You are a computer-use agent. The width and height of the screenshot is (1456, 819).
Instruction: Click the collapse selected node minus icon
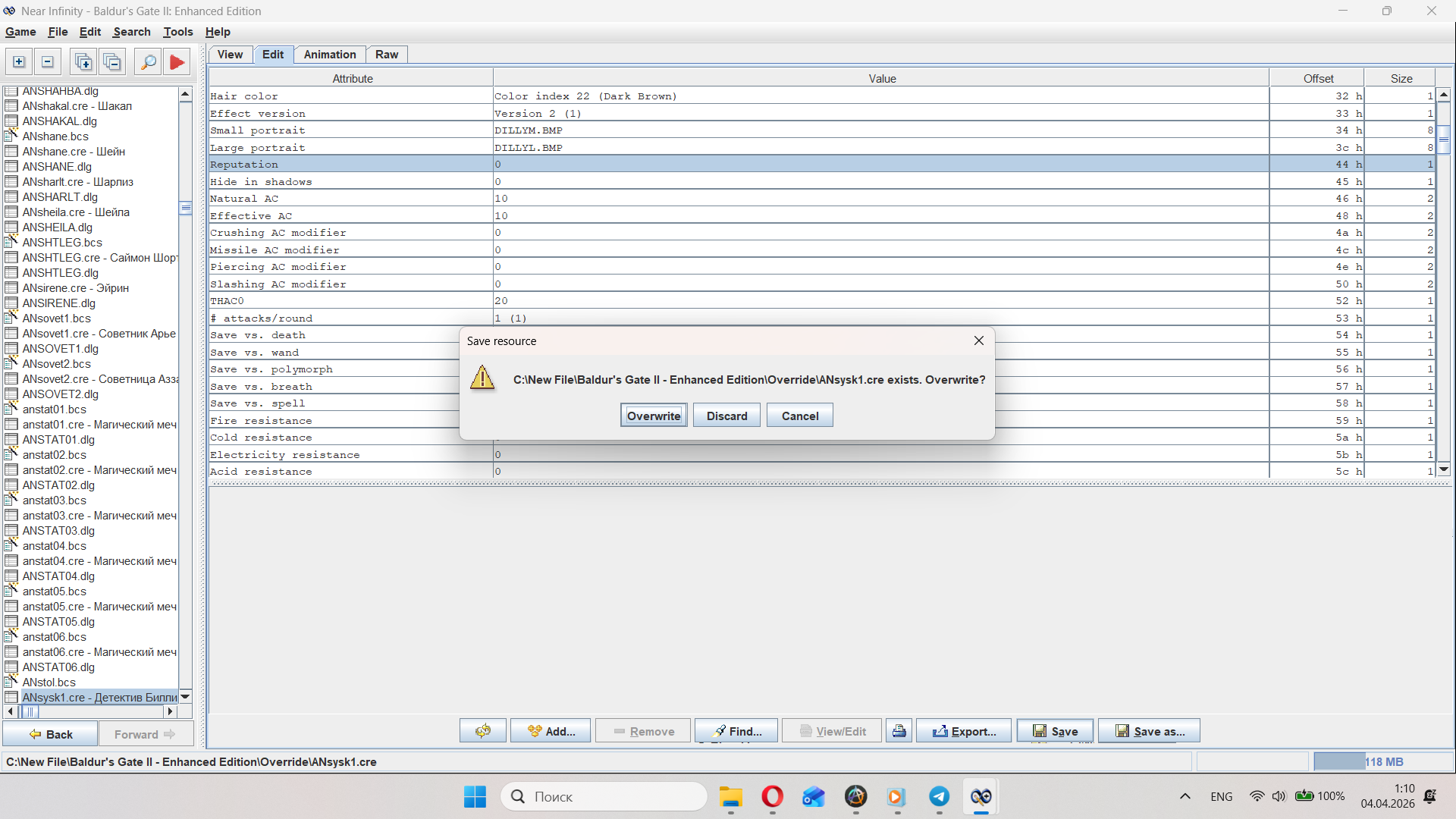click(x=47, y=62)
